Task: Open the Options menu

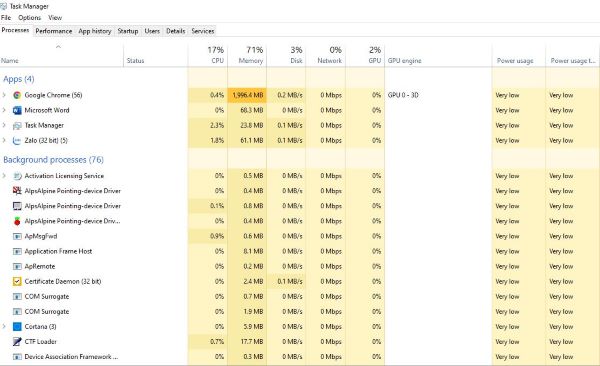Action: pyautogui.click(x=29, y=18)
